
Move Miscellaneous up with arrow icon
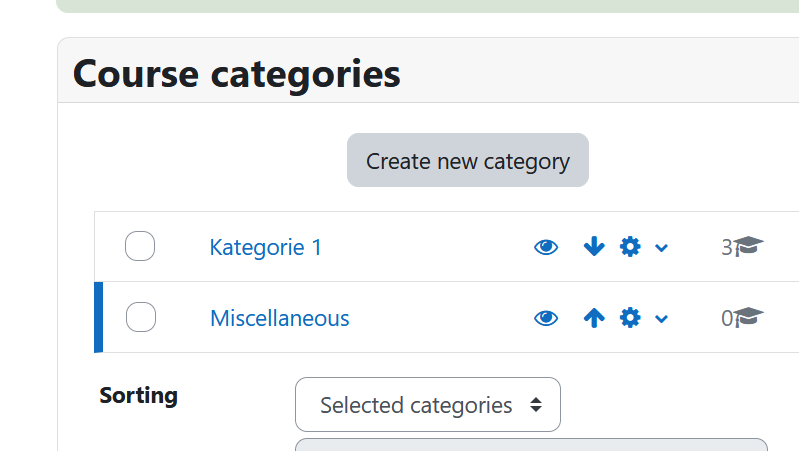[x=594, y=318]
